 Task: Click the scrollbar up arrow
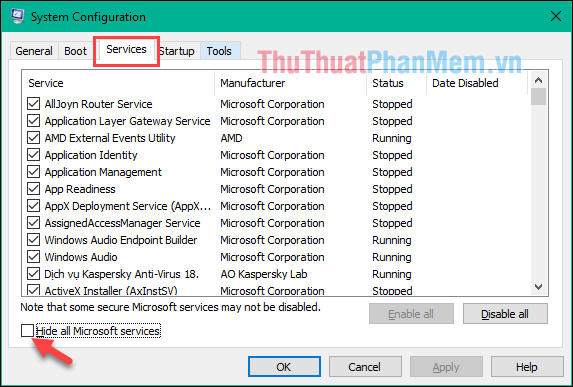click(x=538, y=80)
